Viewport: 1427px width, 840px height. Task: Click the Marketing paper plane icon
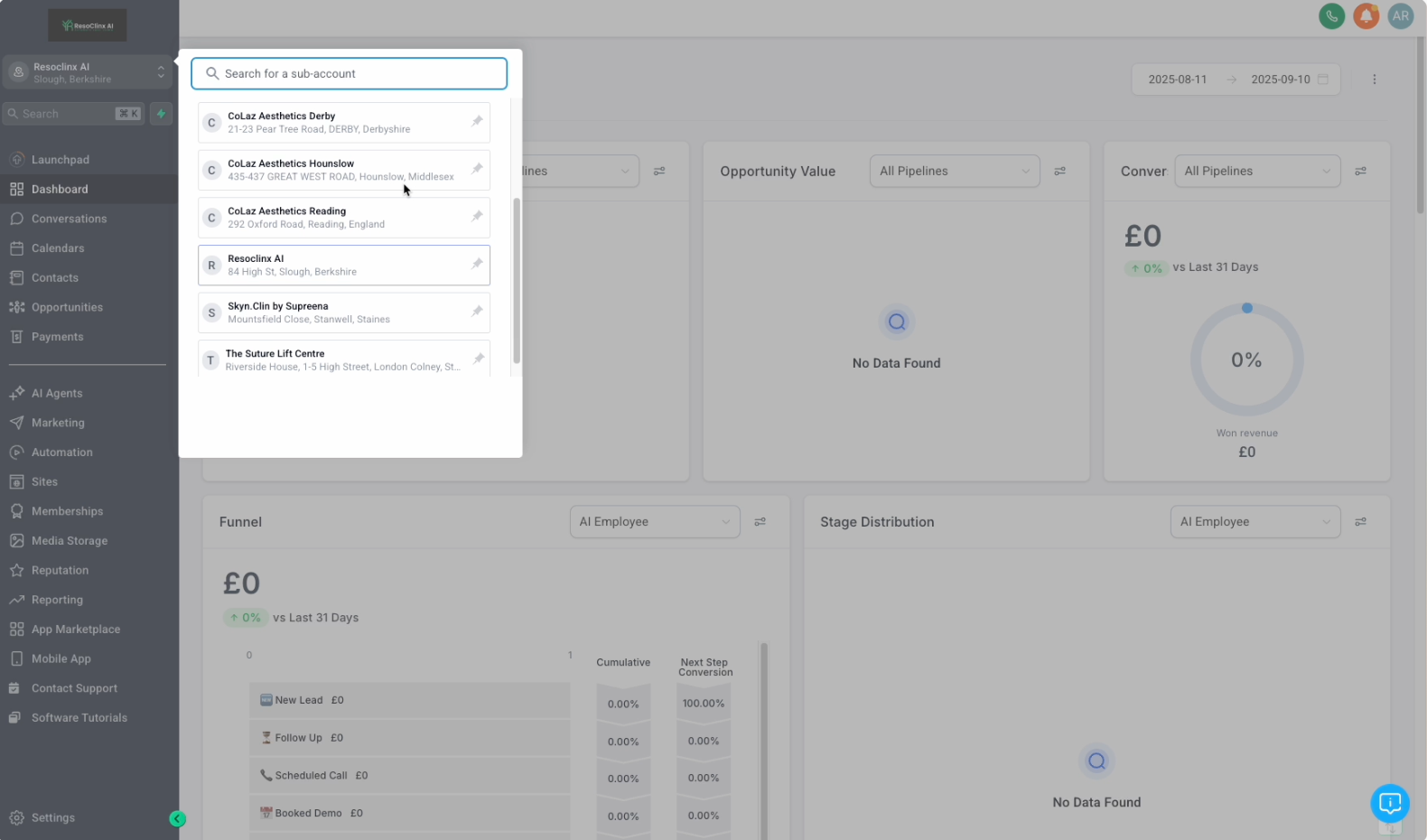pos(16,423)
